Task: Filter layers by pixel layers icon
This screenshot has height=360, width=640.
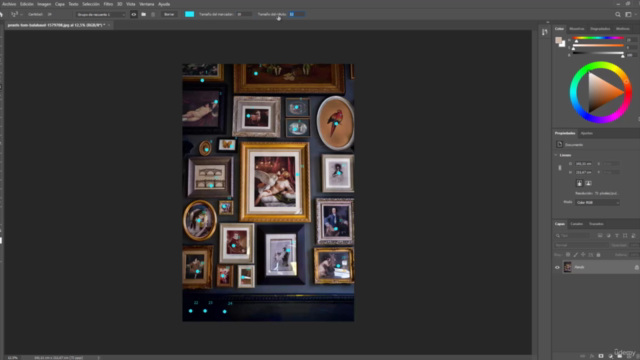Action: tap(600, 236)
